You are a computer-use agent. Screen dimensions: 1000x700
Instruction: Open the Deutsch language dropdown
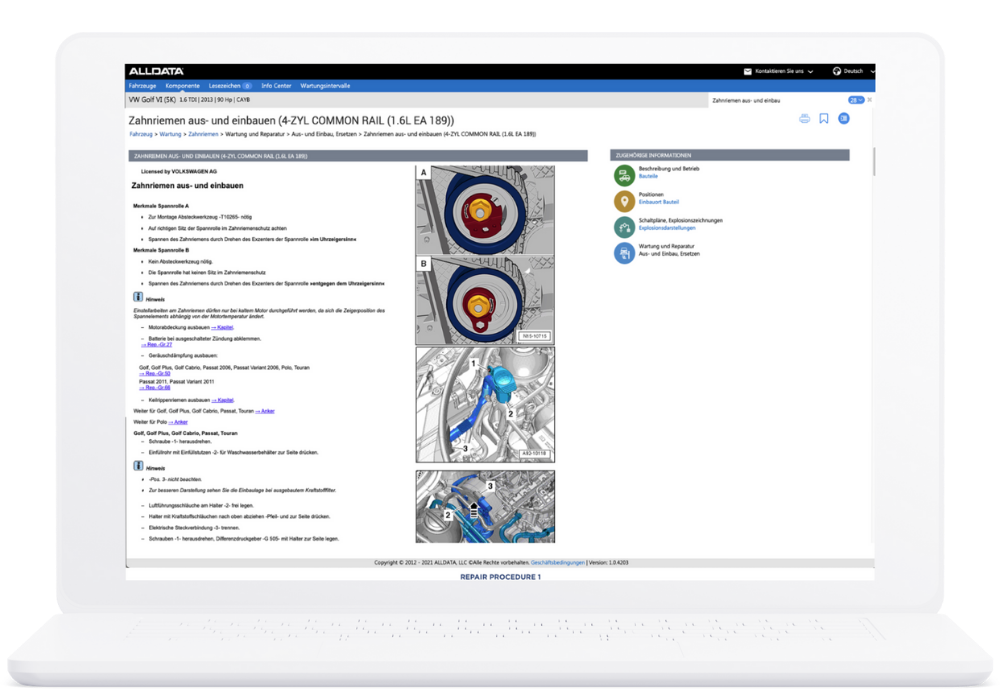[872, 71]
